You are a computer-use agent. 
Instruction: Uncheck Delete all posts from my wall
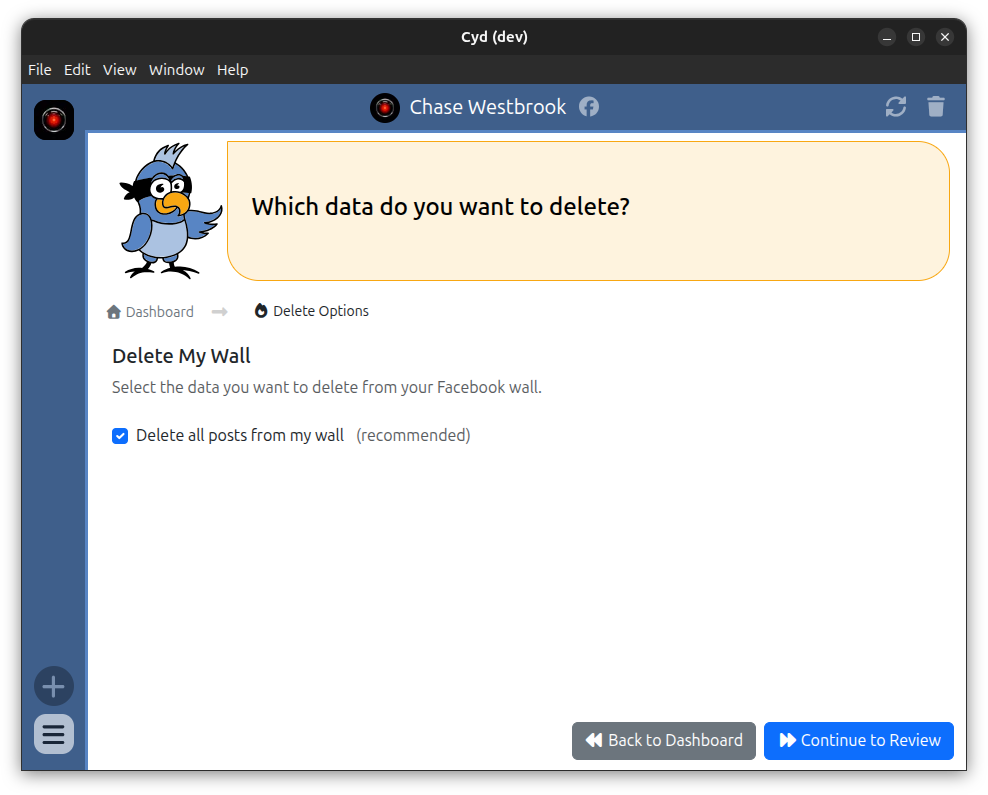tap(120, 436)
